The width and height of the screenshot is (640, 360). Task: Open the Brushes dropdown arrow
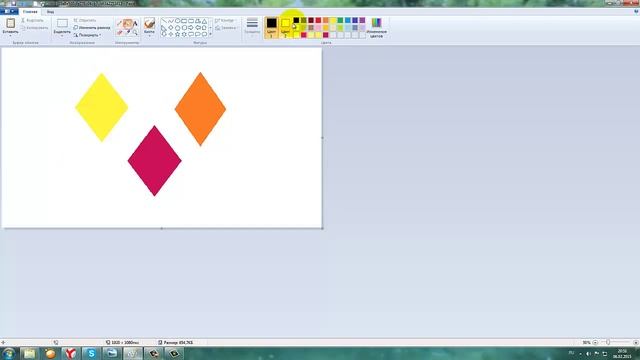pyautogui.click(x=149, y=36)
